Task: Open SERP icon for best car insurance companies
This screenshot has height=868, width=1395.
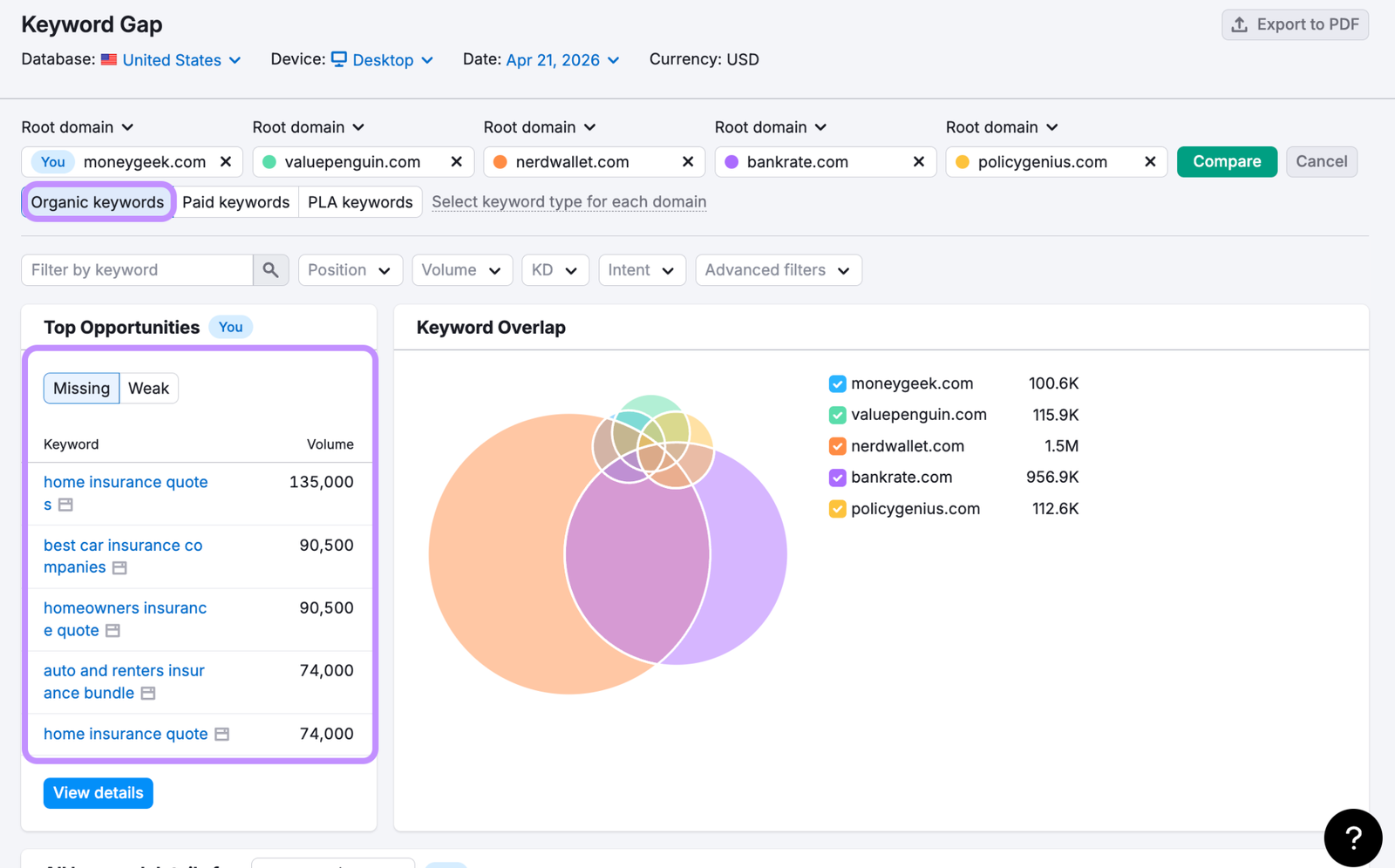Action: (119, 567)
